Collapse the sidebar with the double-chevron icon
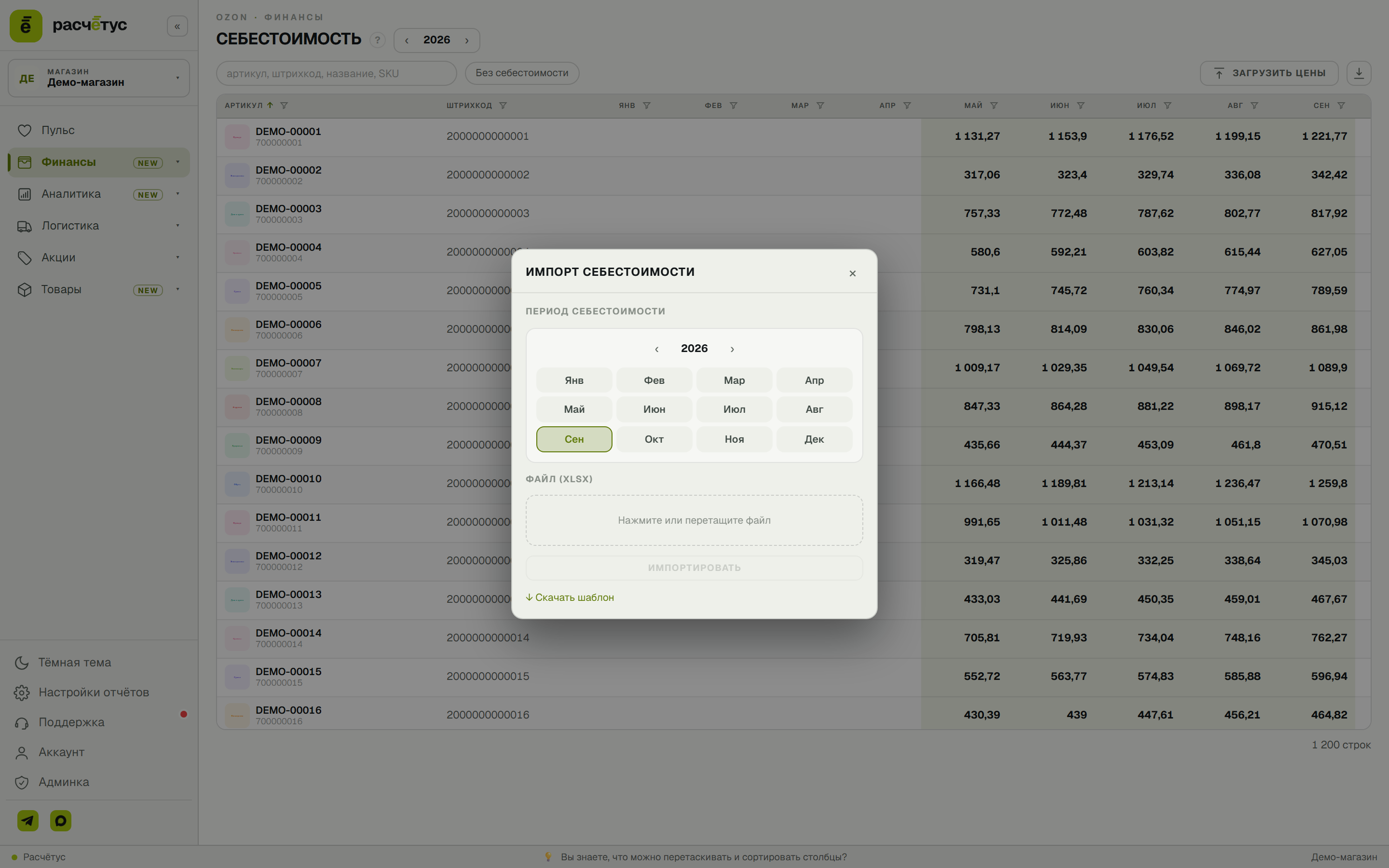Viewport: 1389px width, 868px height. (177, 27)
